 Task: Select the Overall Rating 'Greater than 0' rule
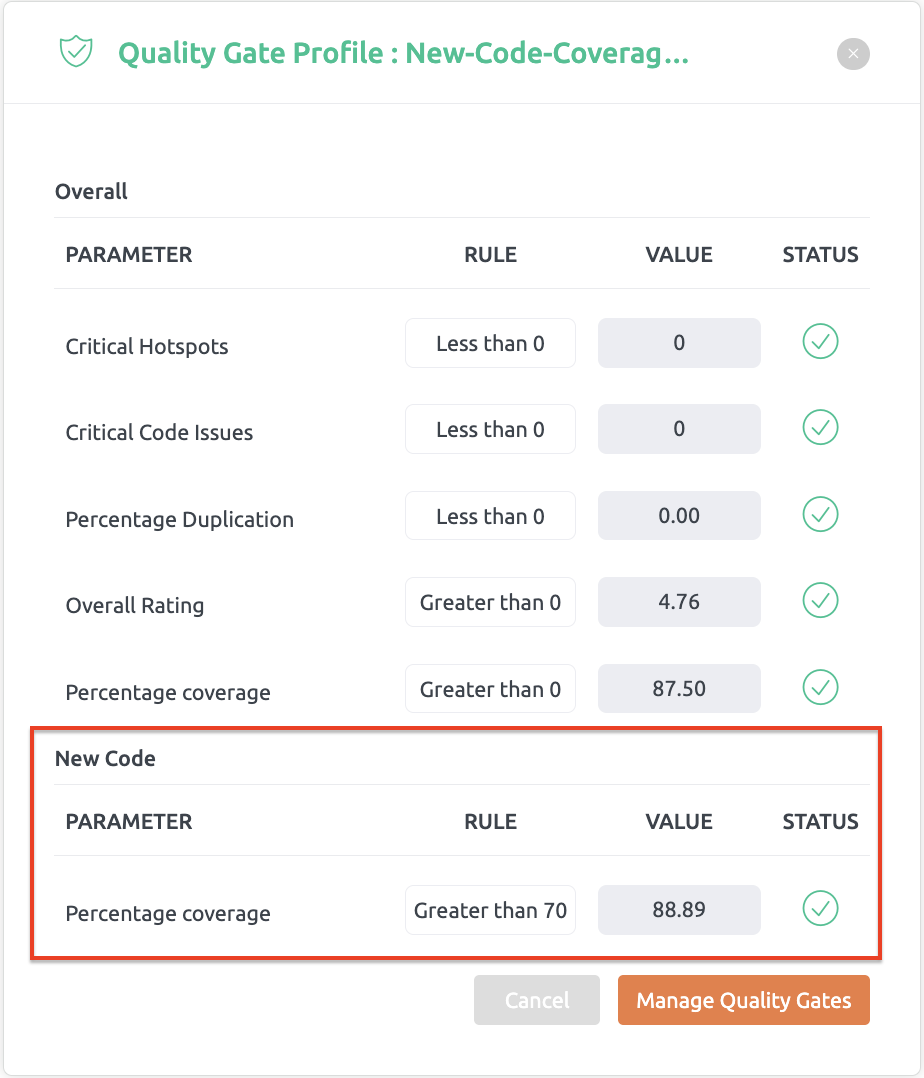click(x=490, y=602)
